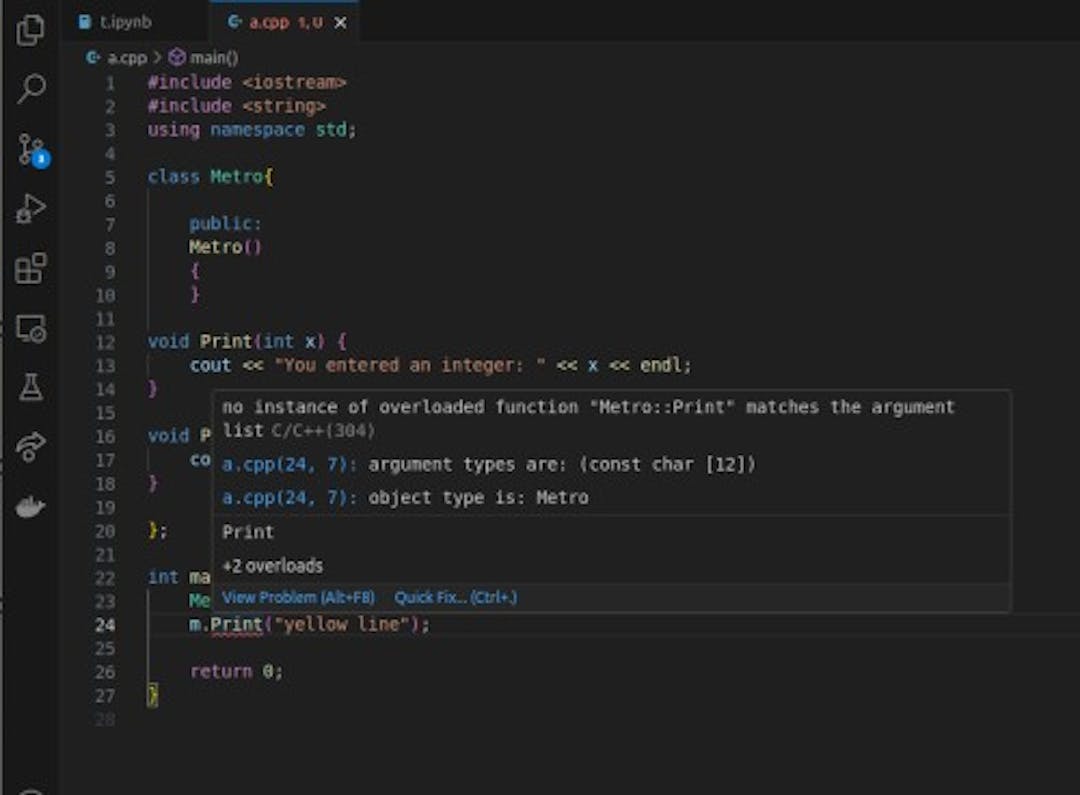Click Quick Fix... in the hover popup
The height and width of the screenshot is (795, 1080).
(x=455, y=597)
